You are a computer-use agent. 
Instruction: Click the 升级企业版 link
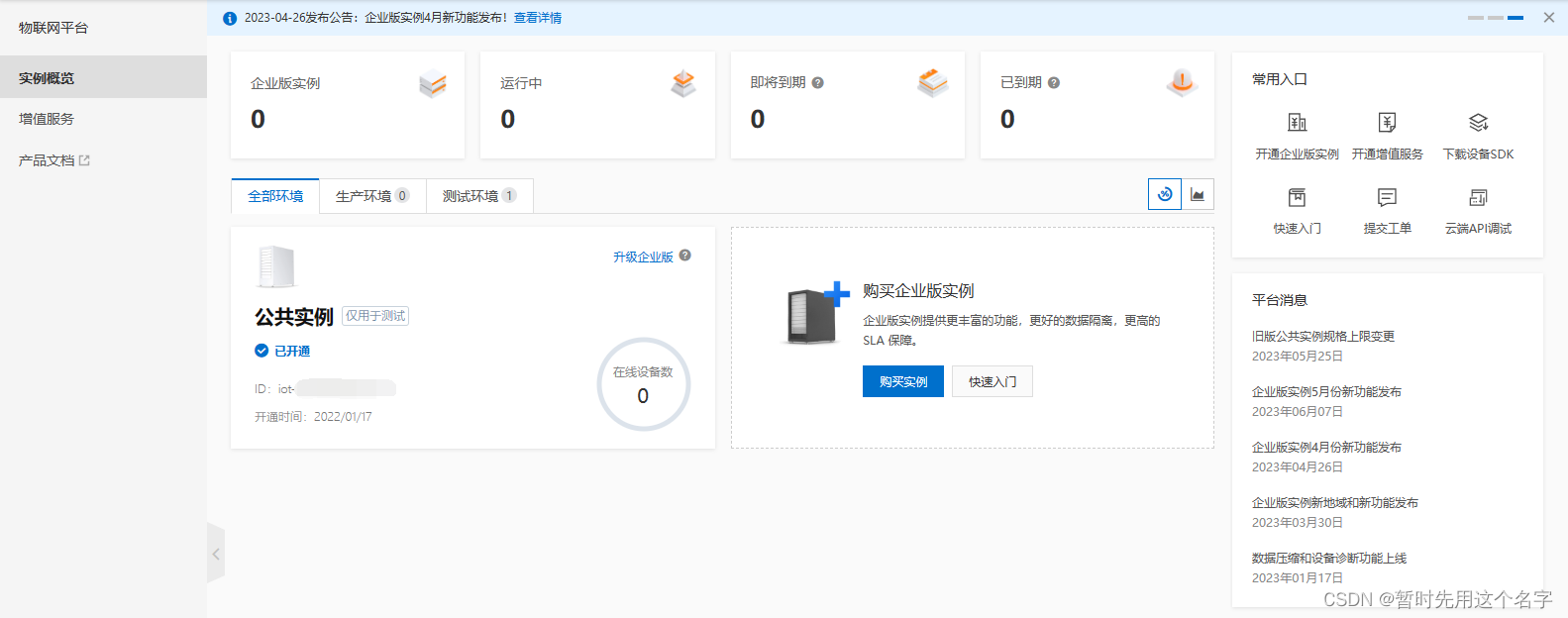(643, 257)
